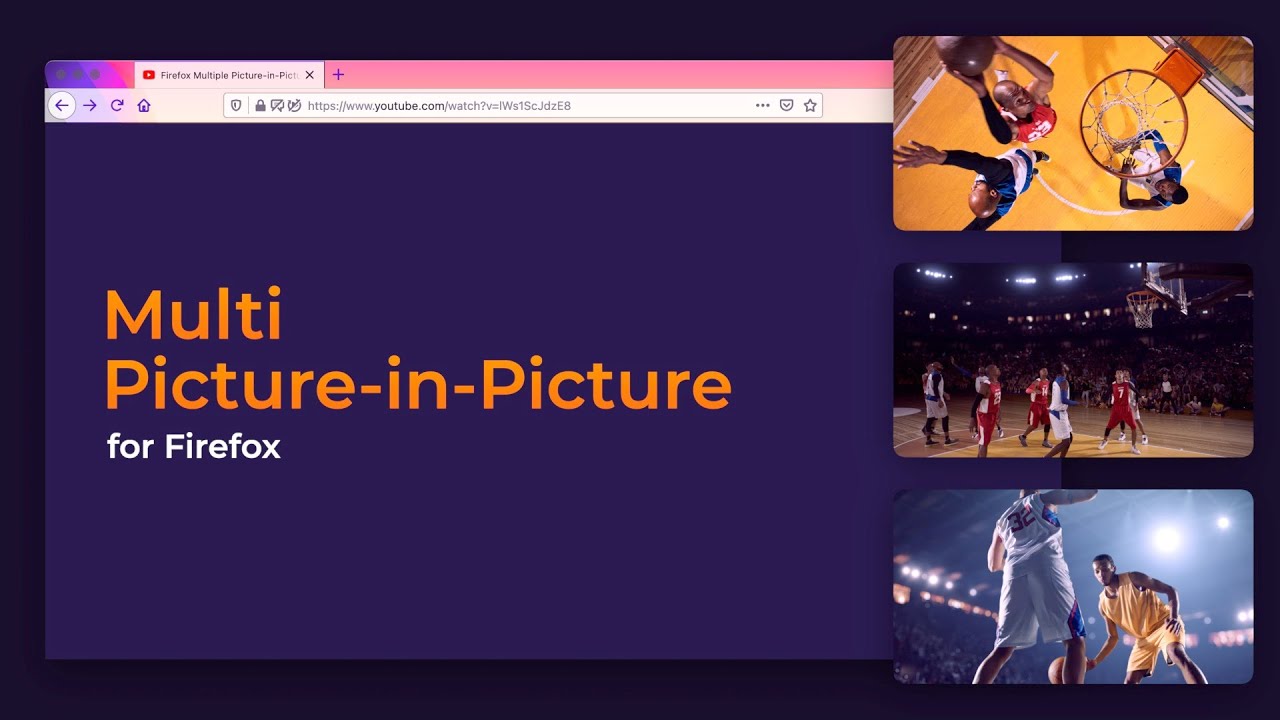The image size is (1280, 720).
Task: Click the autoplay blocked icon
Action: tap(294, 105)
